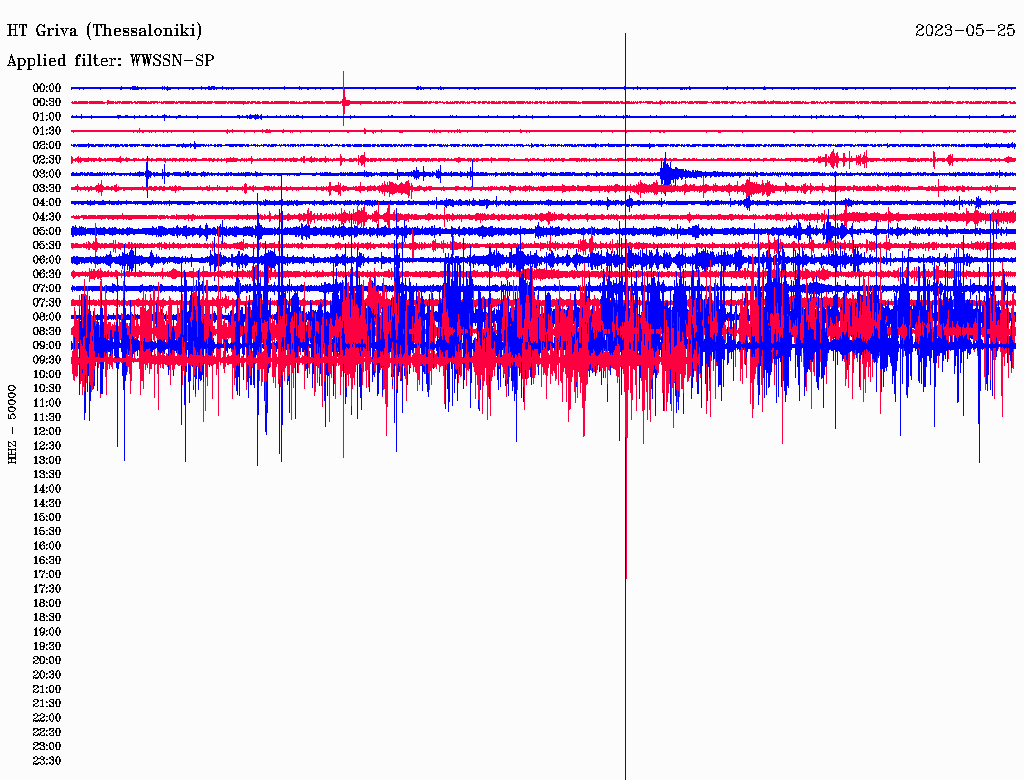1024x780 pixels.
Task: Click the vertical axis label 'HHZ - 50000'
Action: coord(12,424)
